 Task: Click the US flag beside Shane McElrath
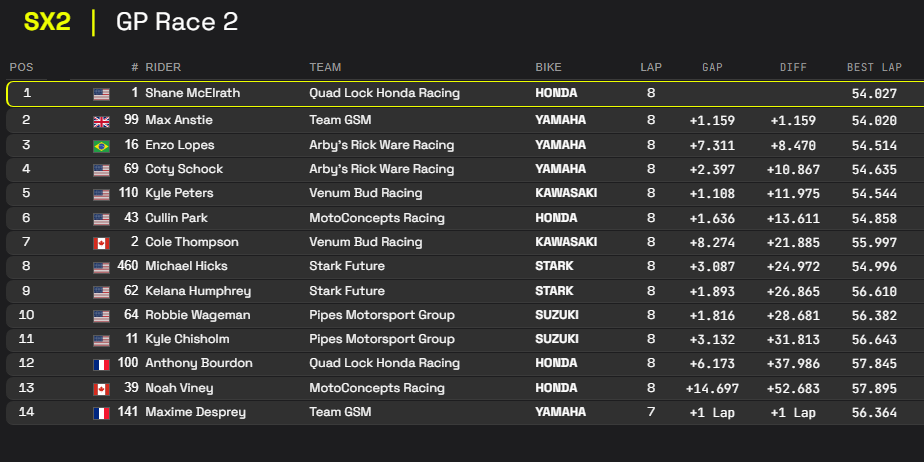click(x=101, y=94)
